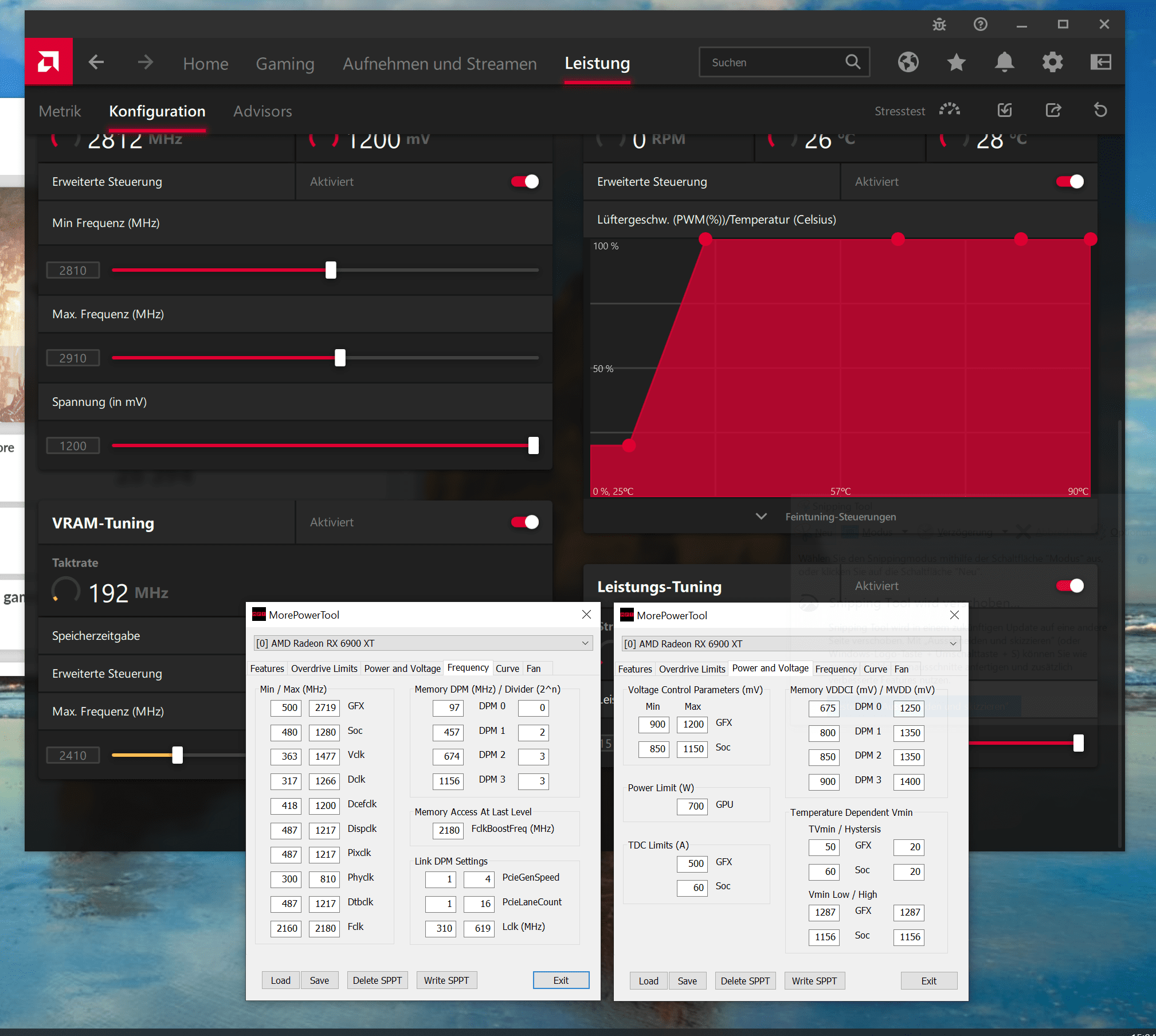The height and width of the screenshot is (1036, 1156).
Task: Go forward with the right arrow
Action: coord(146,62)
